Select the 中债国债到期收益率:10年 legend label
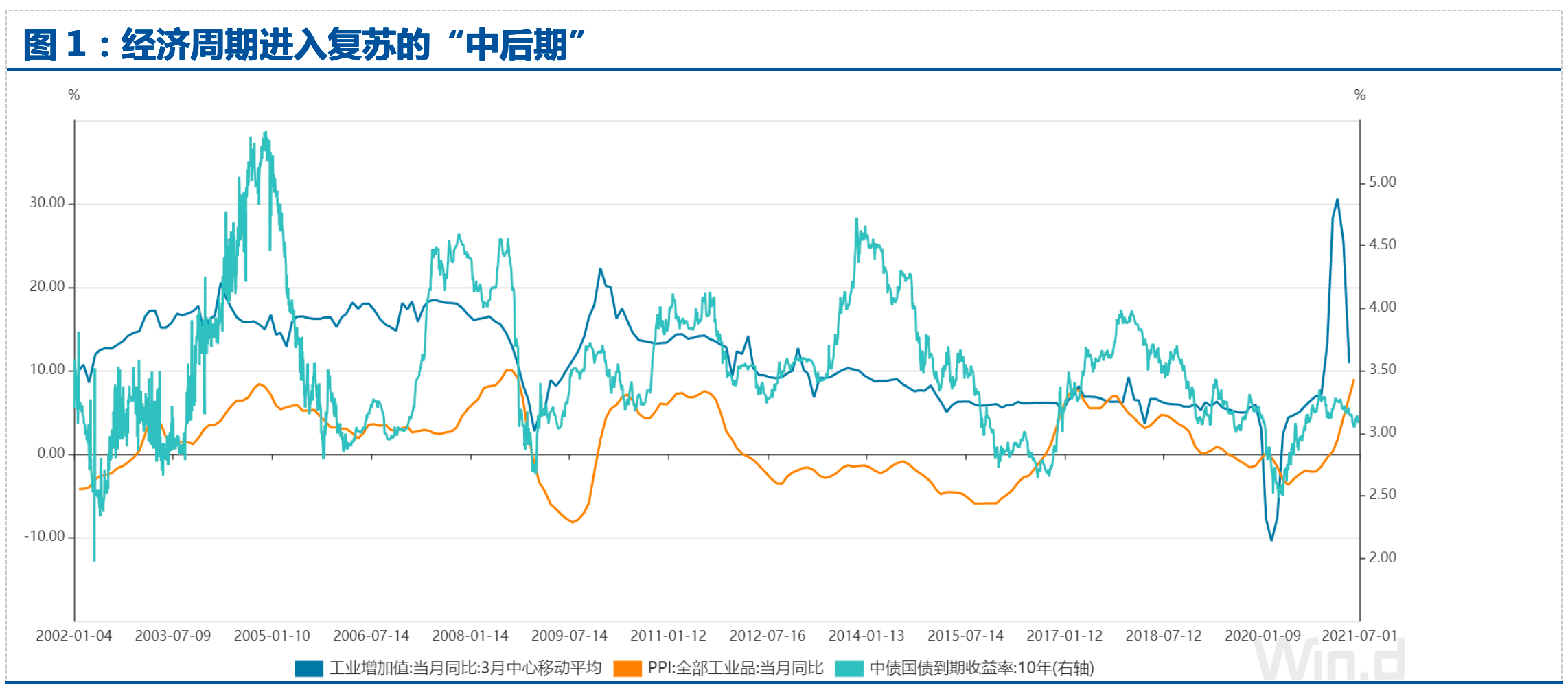1568x692 pixels. [x=981, y=668]
